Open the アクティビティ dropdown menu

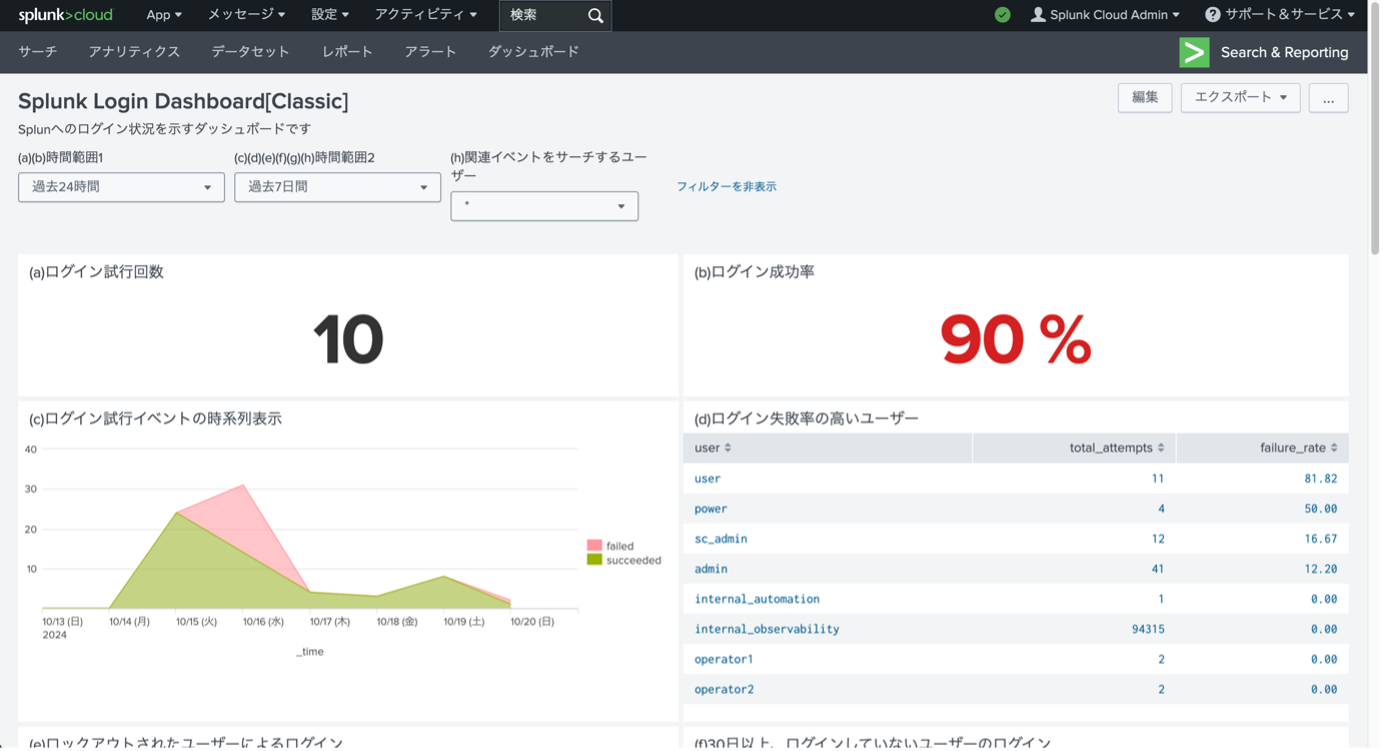tap(426, 15)
